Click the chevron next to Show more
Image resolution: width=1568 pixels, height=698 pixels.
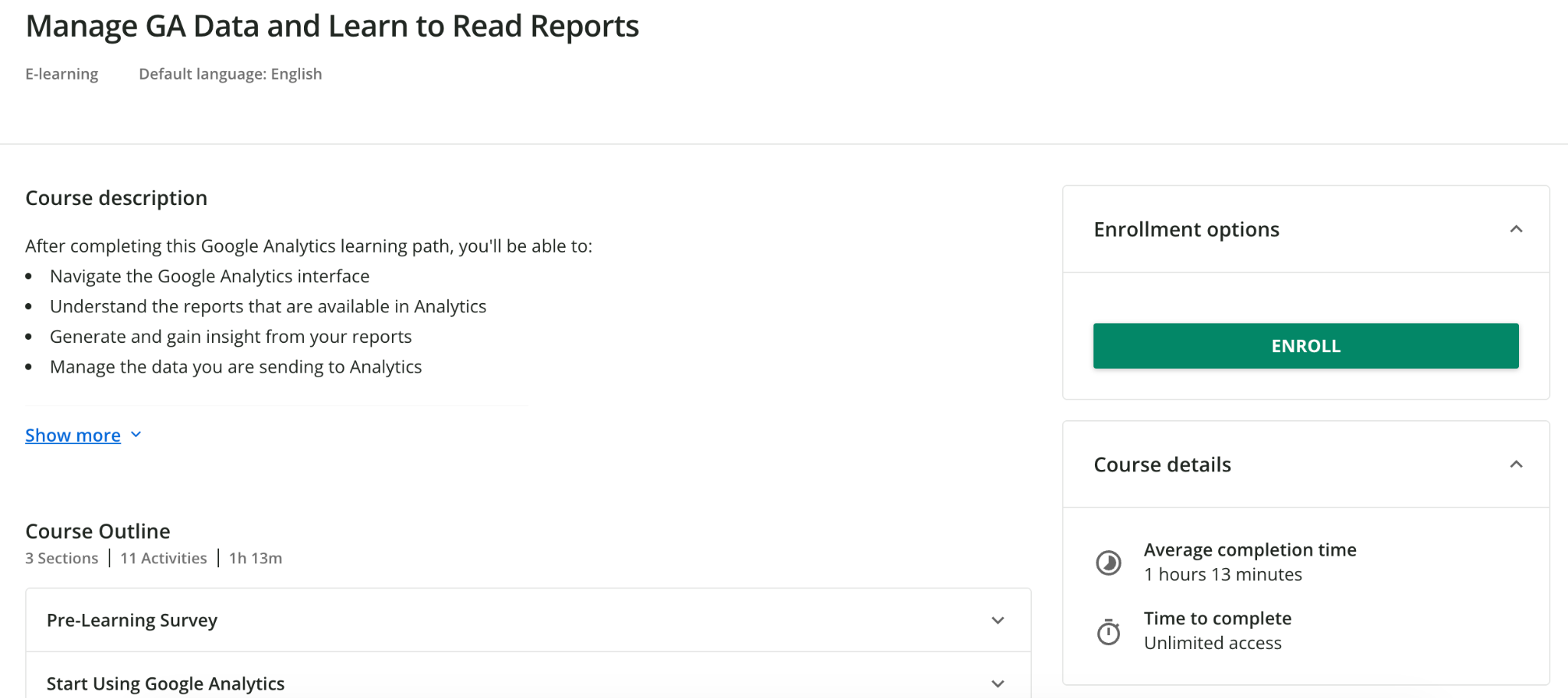(136, 435)
